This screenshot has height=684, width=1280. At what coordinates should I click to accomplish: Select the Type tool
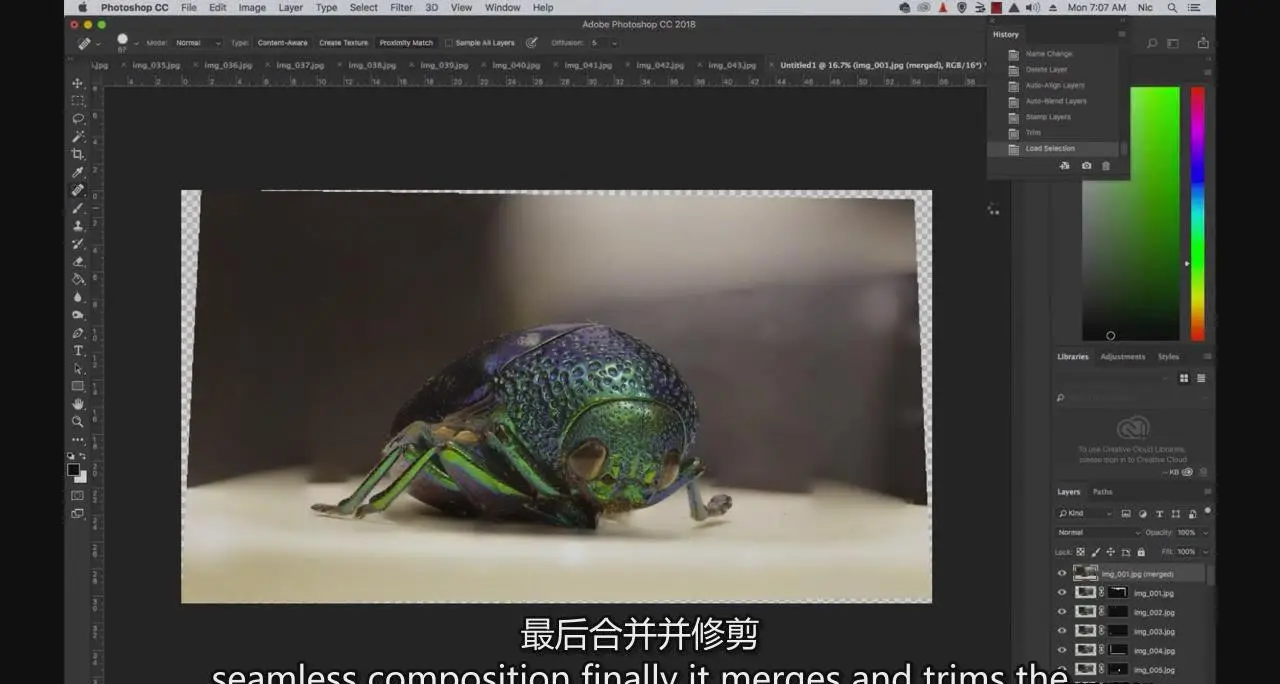(78, 351)
